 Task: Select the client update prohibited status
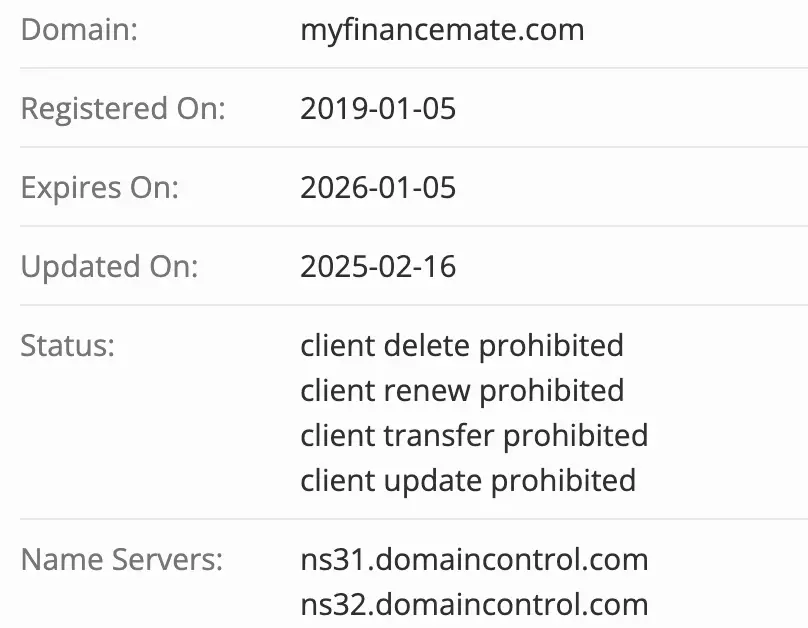coord(467,480)
